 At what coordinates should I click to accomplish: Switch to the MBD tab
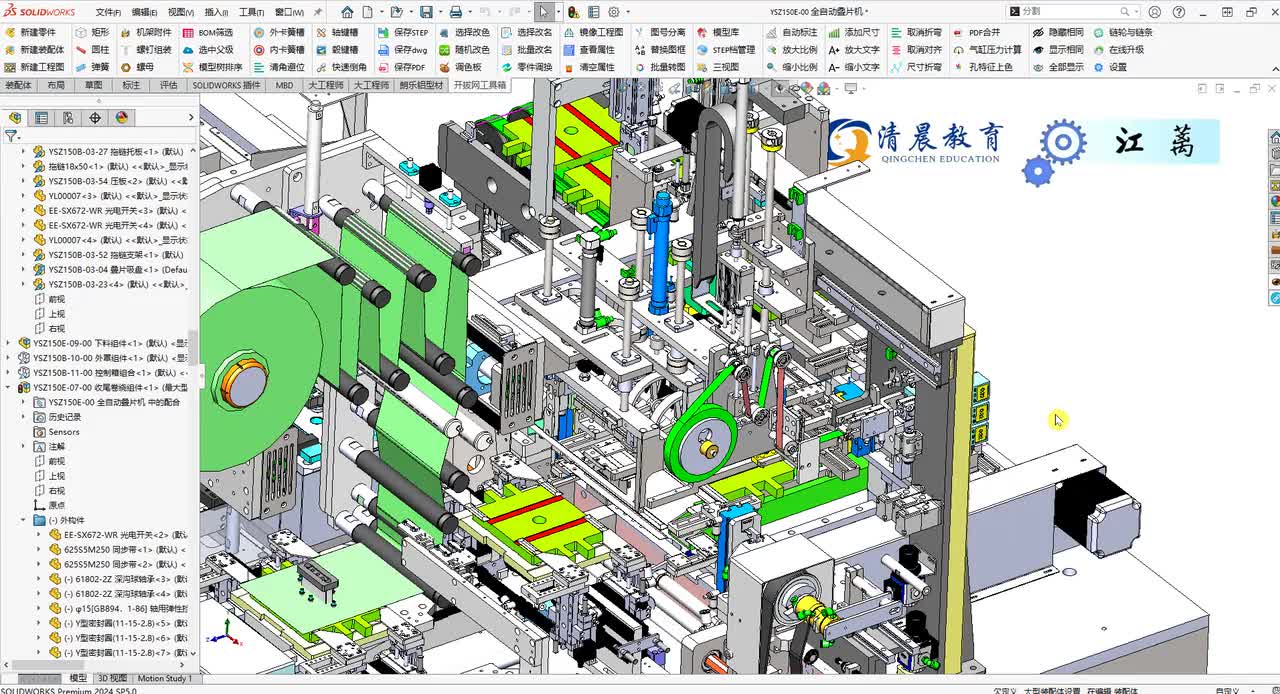pyautogui.click(x=285, y=86)
